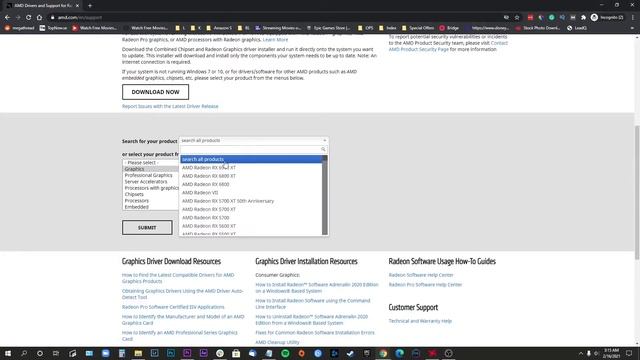
Task: Open Report Issues with the Latest Driver Release link
Action: (x=170, y=106)
